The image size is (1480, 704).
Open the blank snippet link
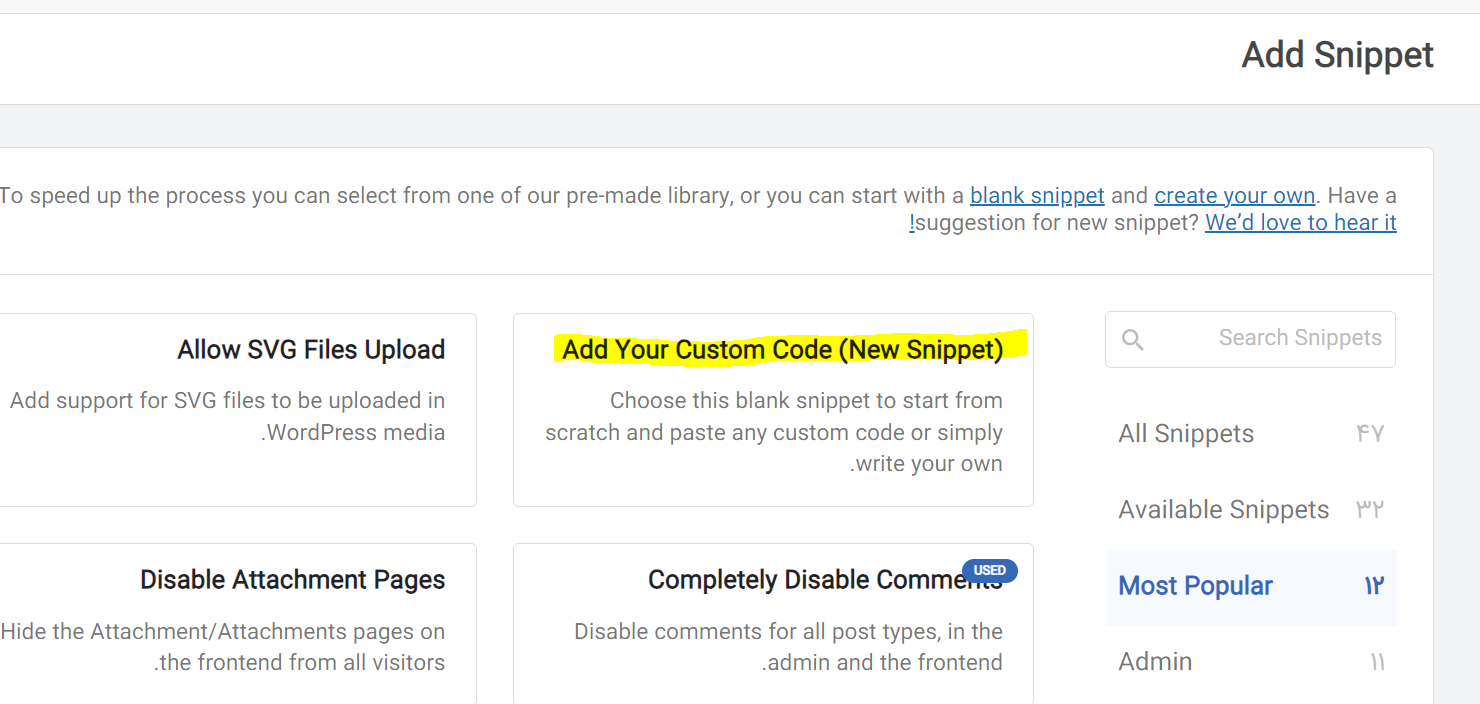[1037, 195]
